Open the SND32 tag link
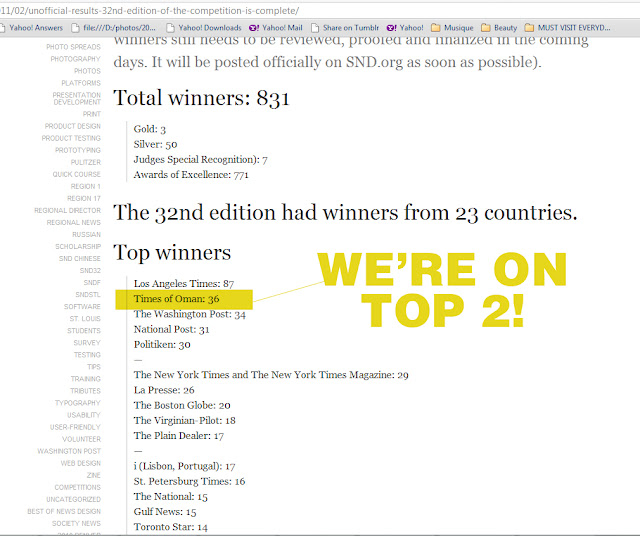The height and width of the screenshot is (536, 640). (x=90, y=271)
